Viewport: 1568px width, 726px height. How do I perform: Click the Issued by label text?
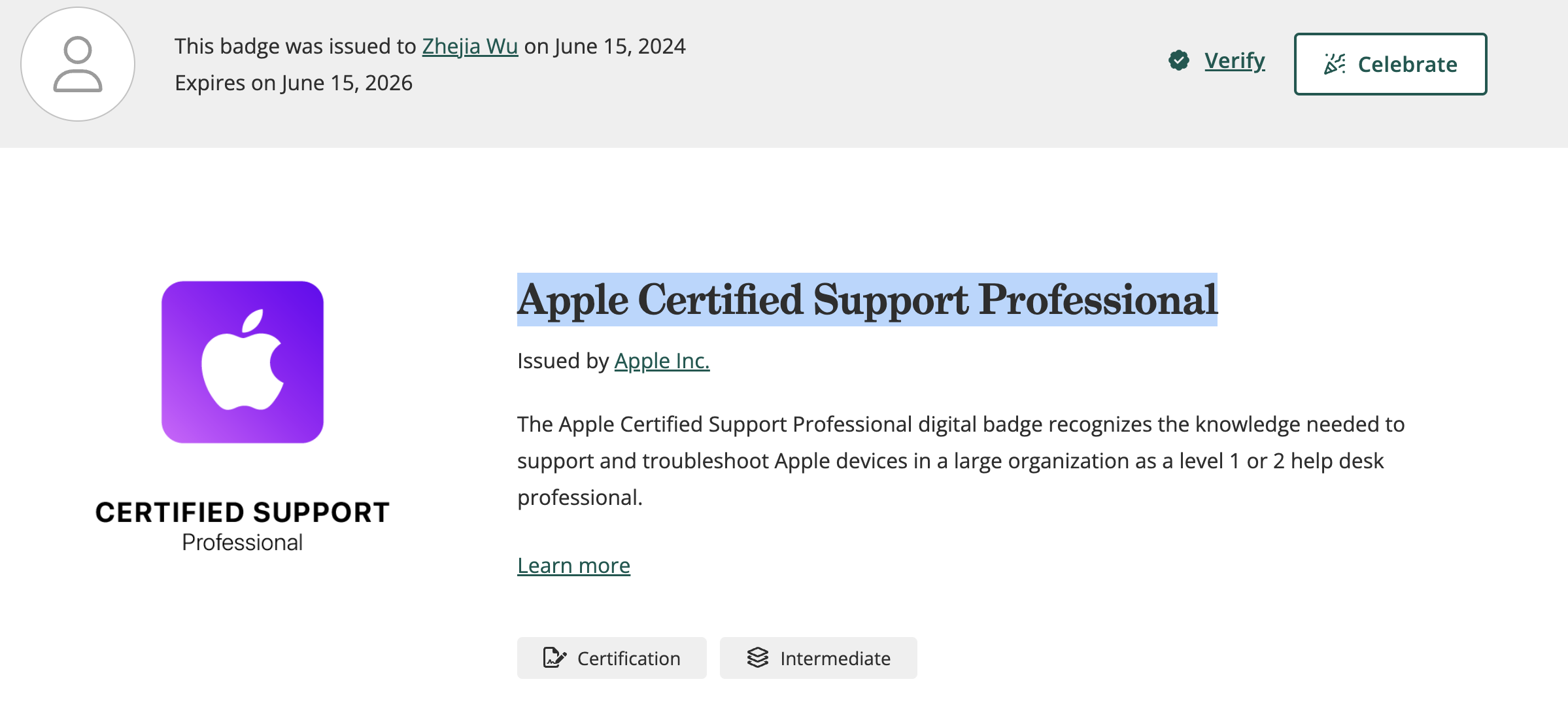click(562, 361)
